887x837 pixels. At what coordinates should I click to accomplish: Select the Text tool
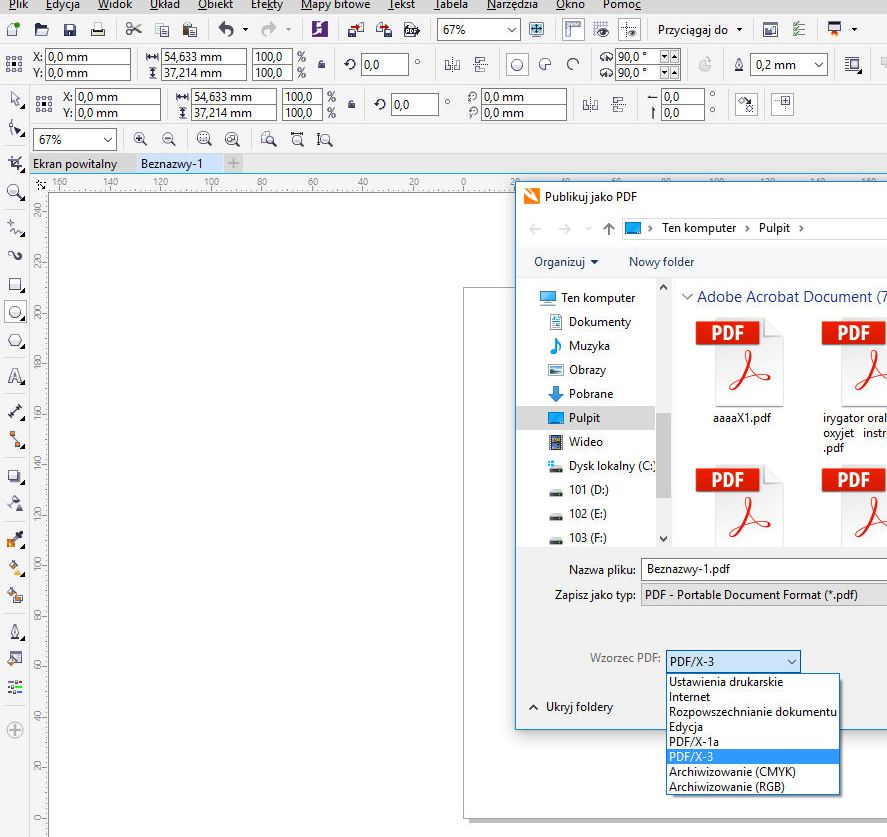[x=15, y=377]
